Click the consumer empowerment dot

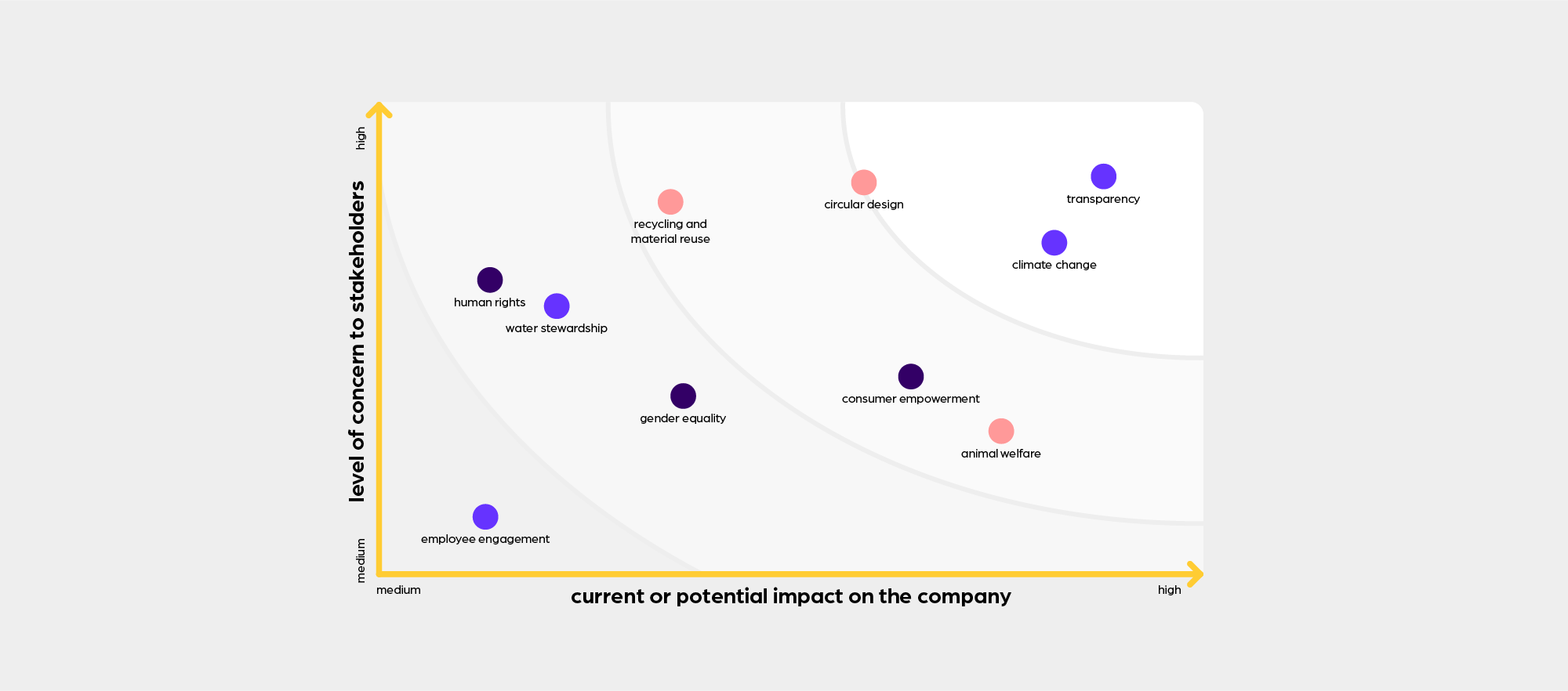[910, 377]
